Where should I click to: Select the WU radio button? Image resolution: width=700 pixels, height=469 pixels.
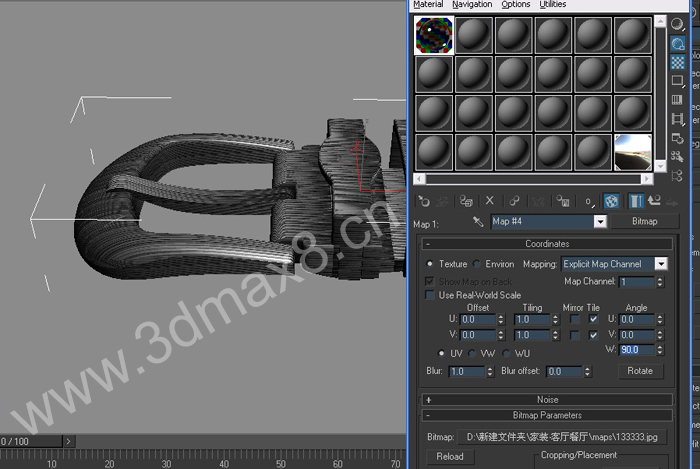tap(506, 353)
